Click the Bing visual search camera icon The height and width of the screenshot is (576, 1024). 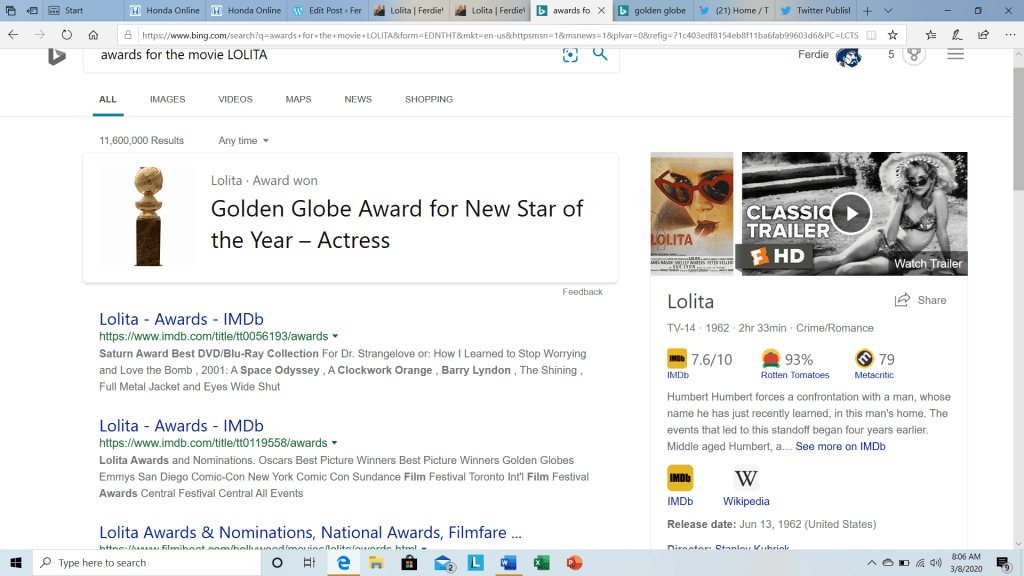point(570,55)
